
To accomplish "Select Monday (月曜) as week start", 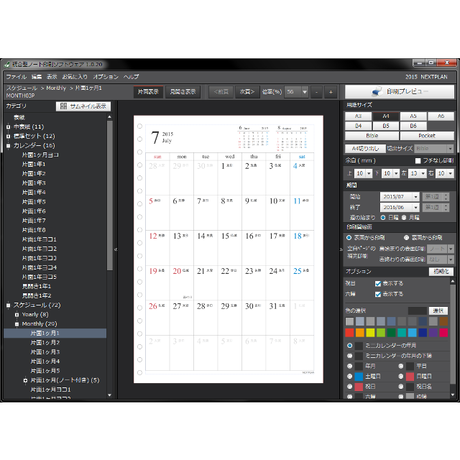I will 404,218.
